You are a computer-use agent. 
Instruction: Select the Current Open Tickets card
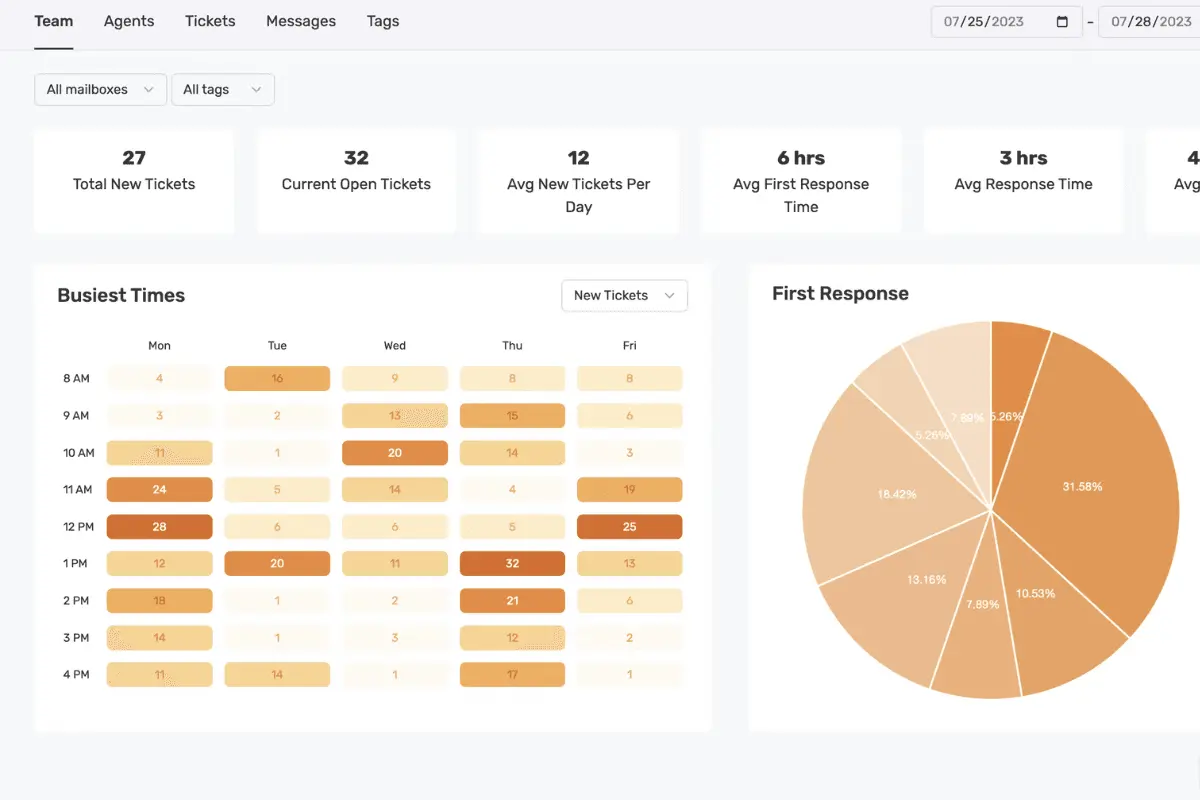(356, 181)
